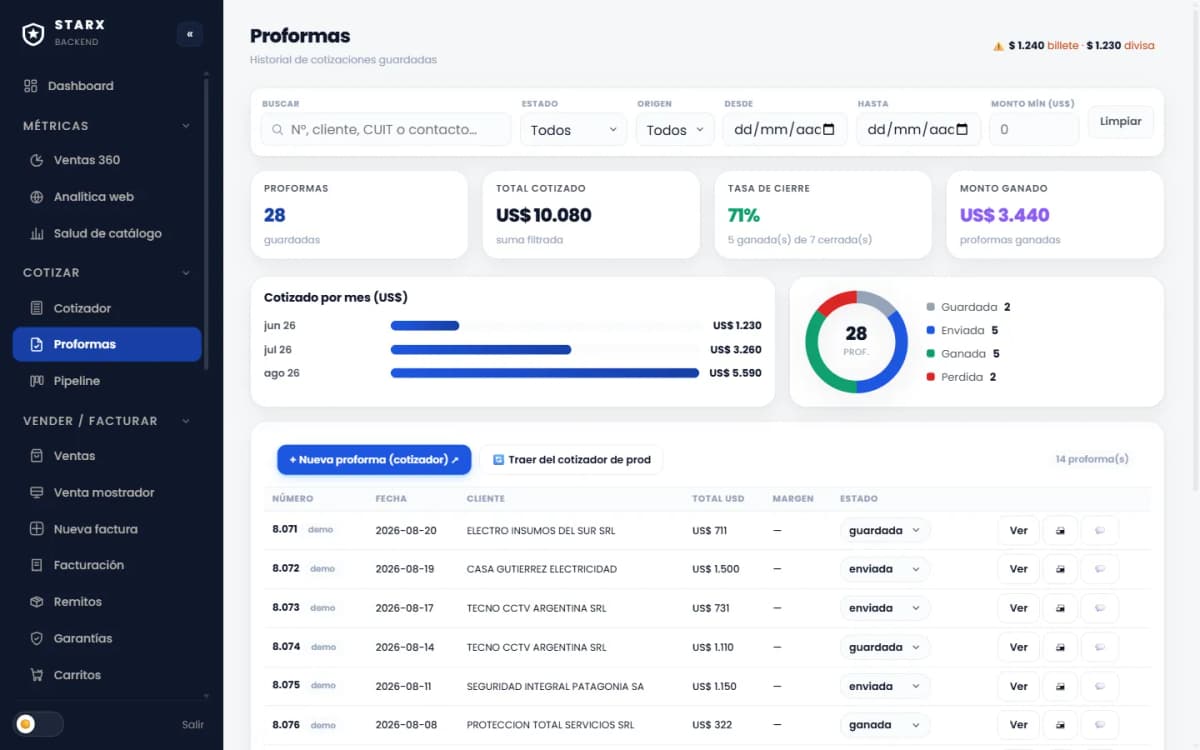This screenshot has width=1200, height=750.
Task: Click the ago 26 bar in Cotizado por mes
Action: pyautogui.click(x=544, y=373)
